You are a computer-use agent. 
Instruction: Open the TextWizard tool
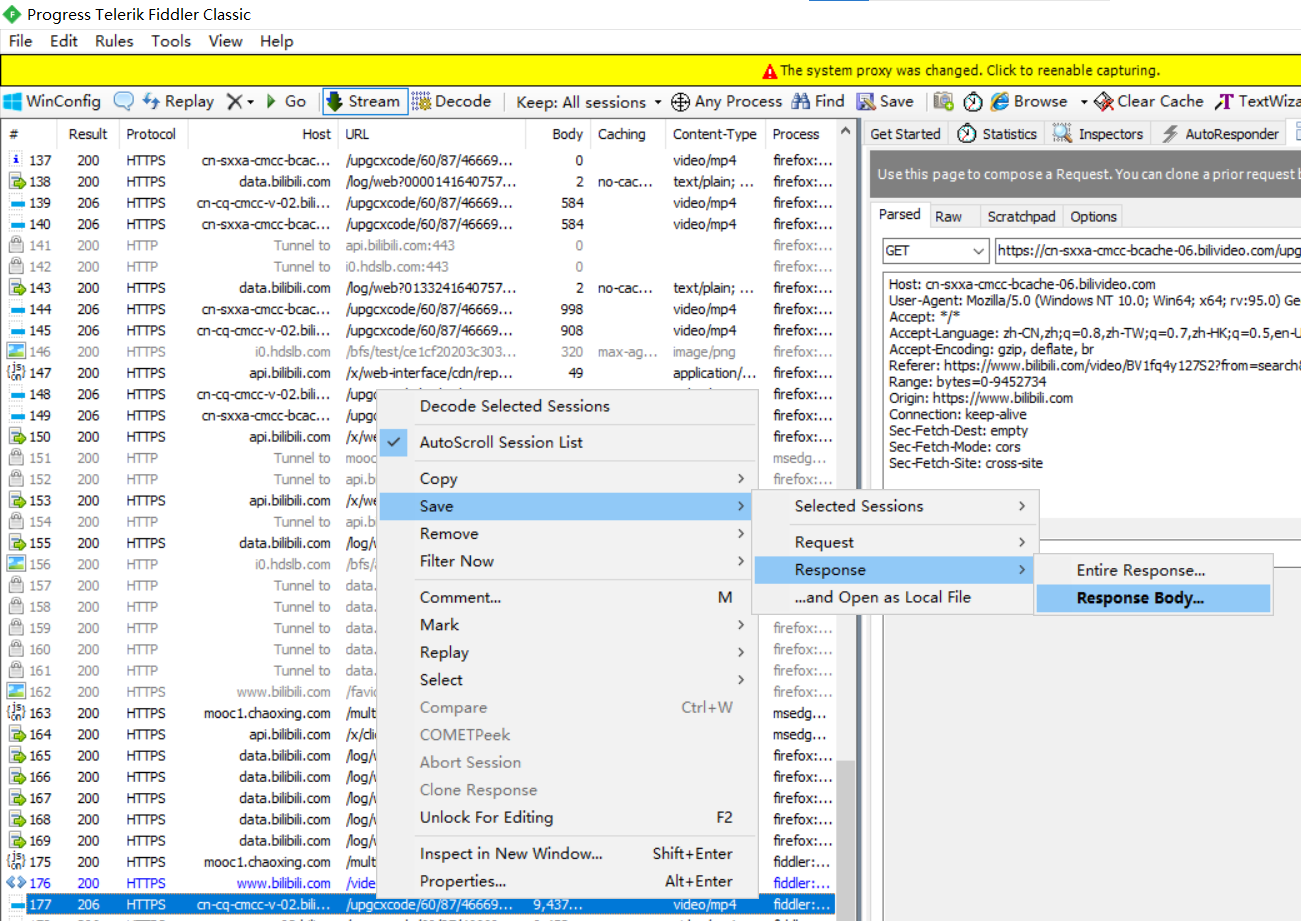pyautogui.click(x=1257, y=101)
